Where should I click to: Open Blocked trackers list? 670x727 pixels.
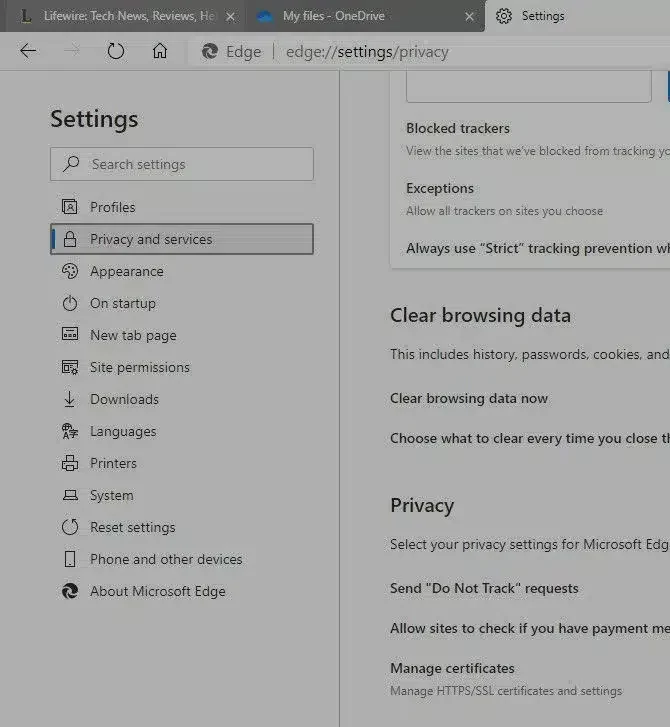click(x=458, y=128)
